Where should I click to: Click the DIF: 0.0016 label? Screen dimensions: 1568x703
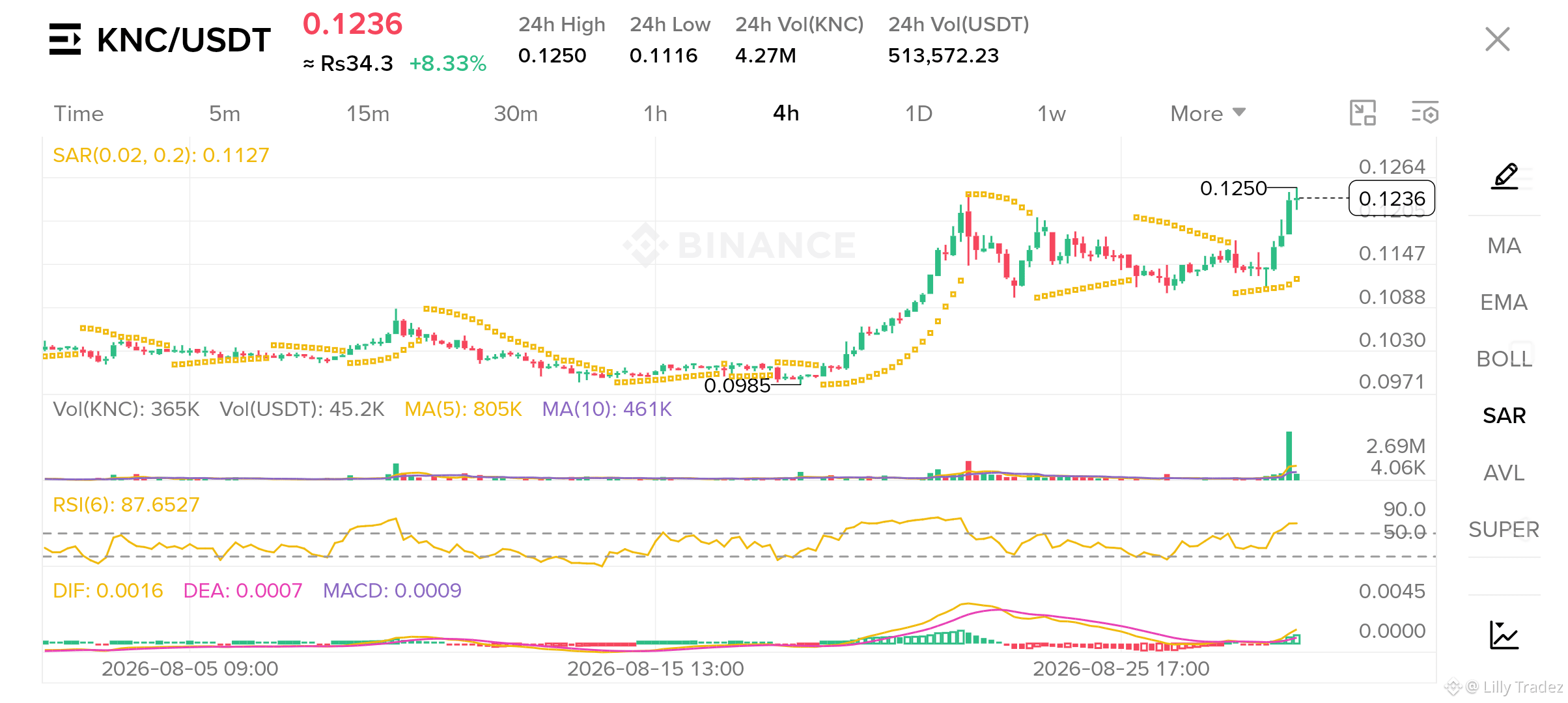108,591
